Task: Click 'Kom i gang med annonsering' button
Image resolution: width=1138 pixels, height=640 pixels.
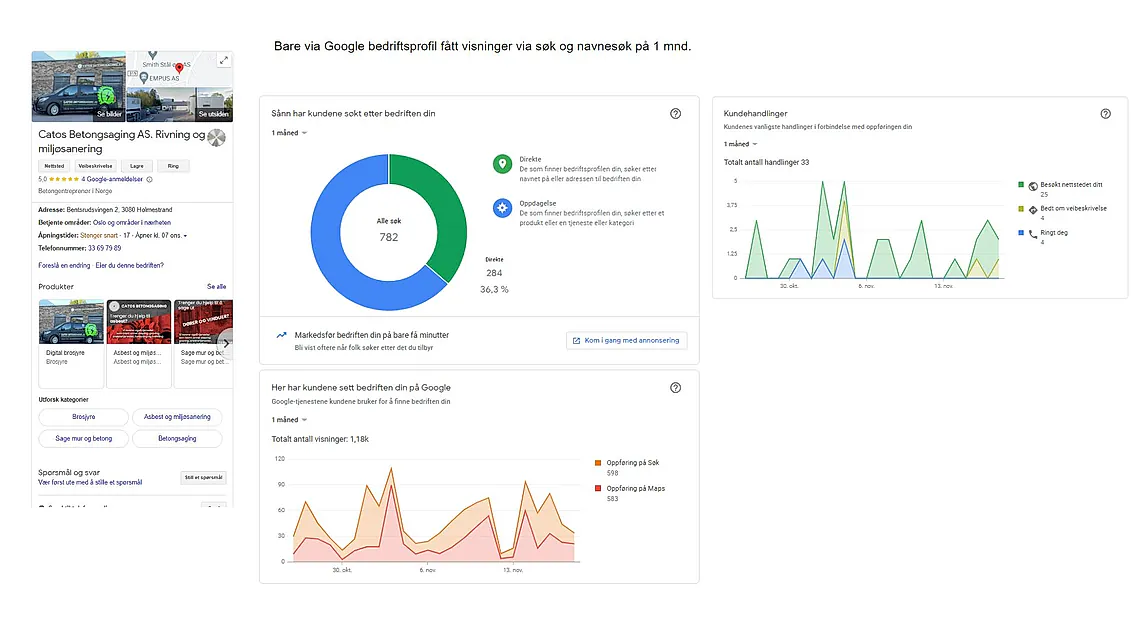Action: click(x=626, y=340)
